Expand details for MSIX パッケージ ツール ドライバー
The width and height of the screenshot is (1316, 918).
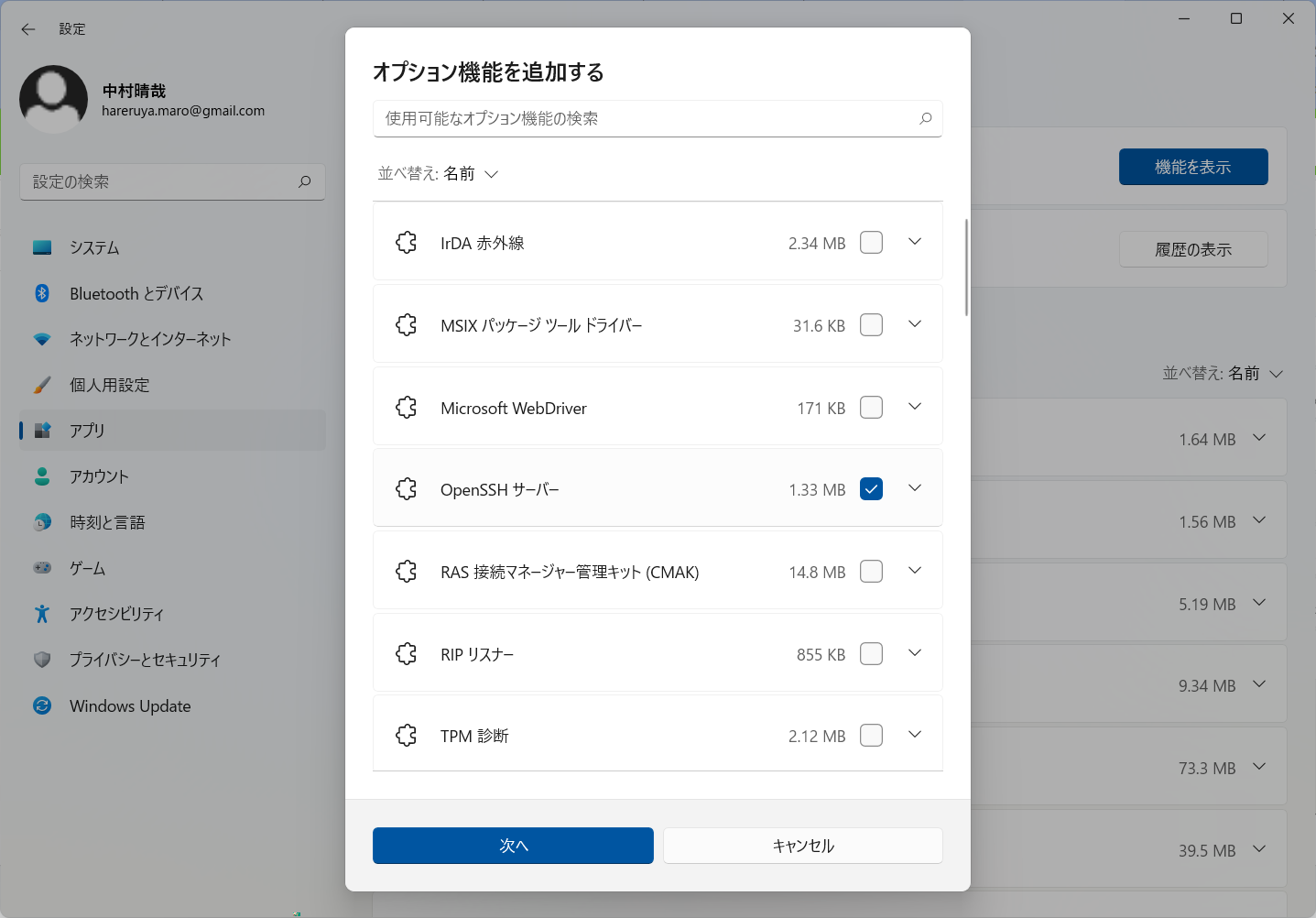point(915,324)
